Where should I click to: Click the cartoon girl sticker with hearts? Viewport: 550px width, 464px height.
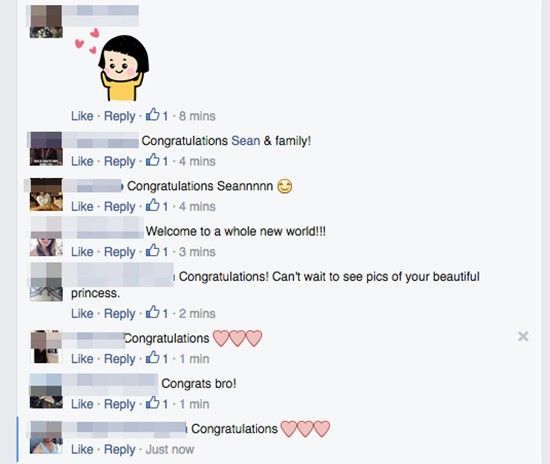113,65
